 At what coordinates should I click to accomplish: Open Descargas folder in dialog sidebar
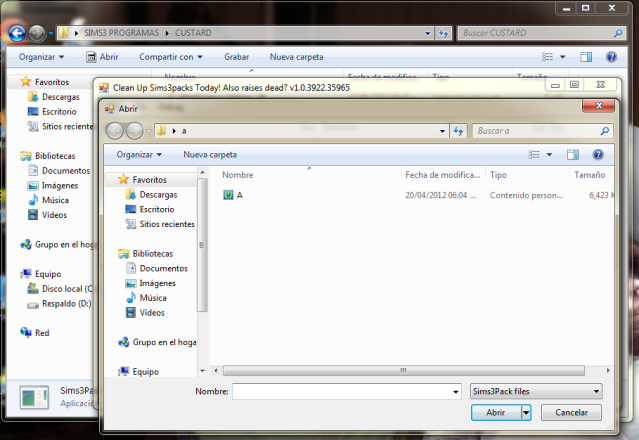158,194
